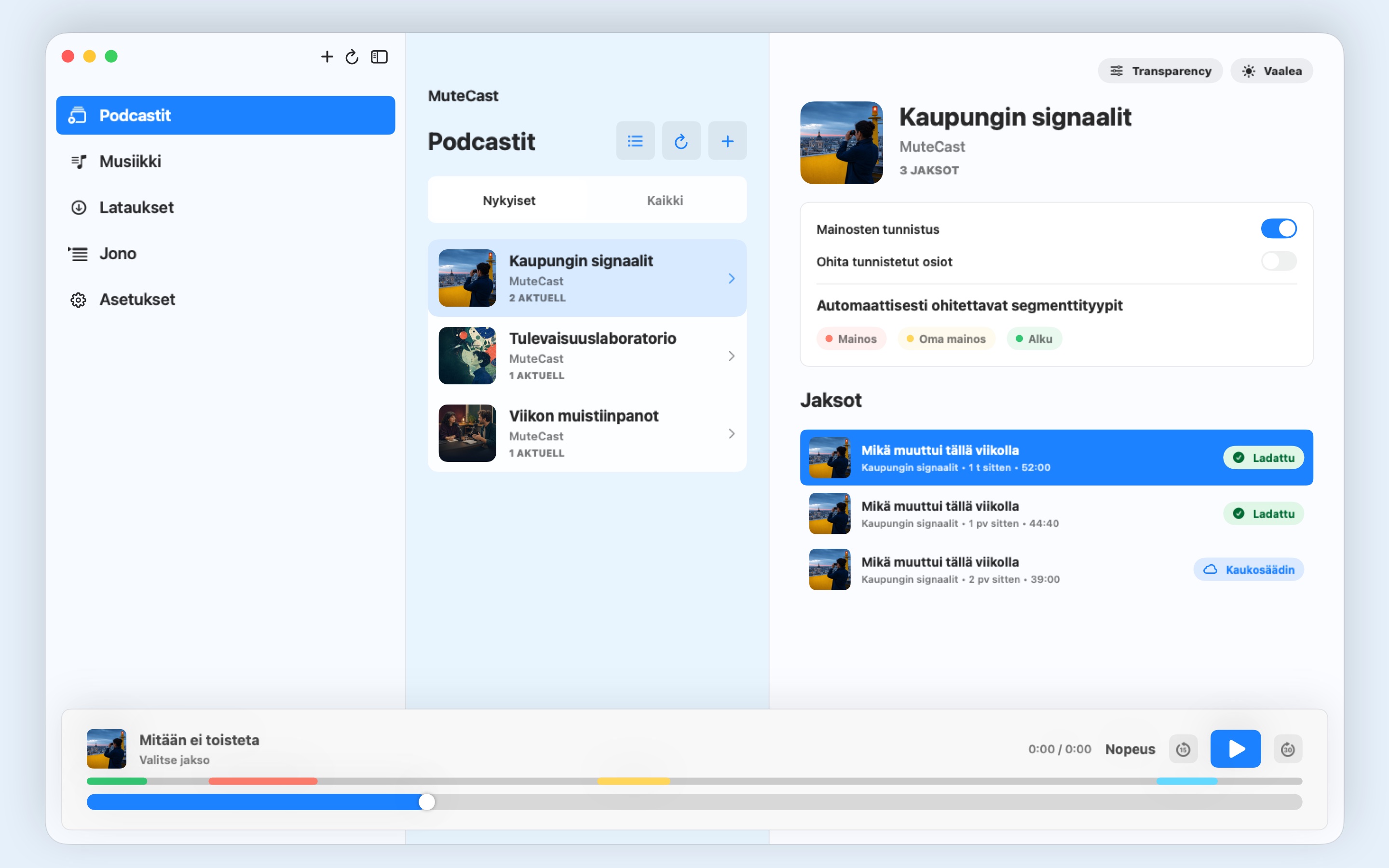Toggle the Mainosten tunnistus switch
Viewport: 1389px width, 868px height.
point(1278,229)
